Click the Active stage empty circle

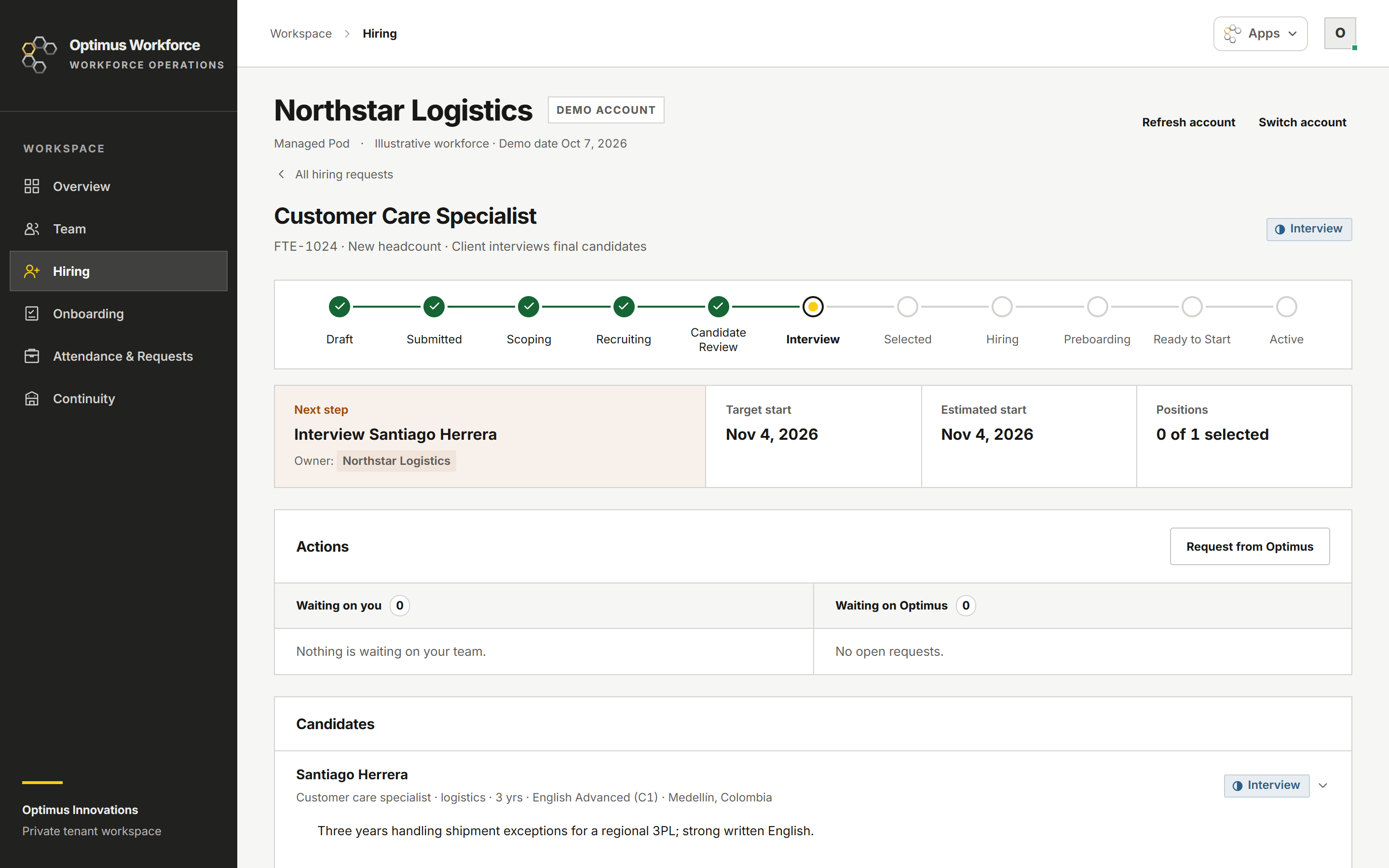click(x=1286, y=307)
